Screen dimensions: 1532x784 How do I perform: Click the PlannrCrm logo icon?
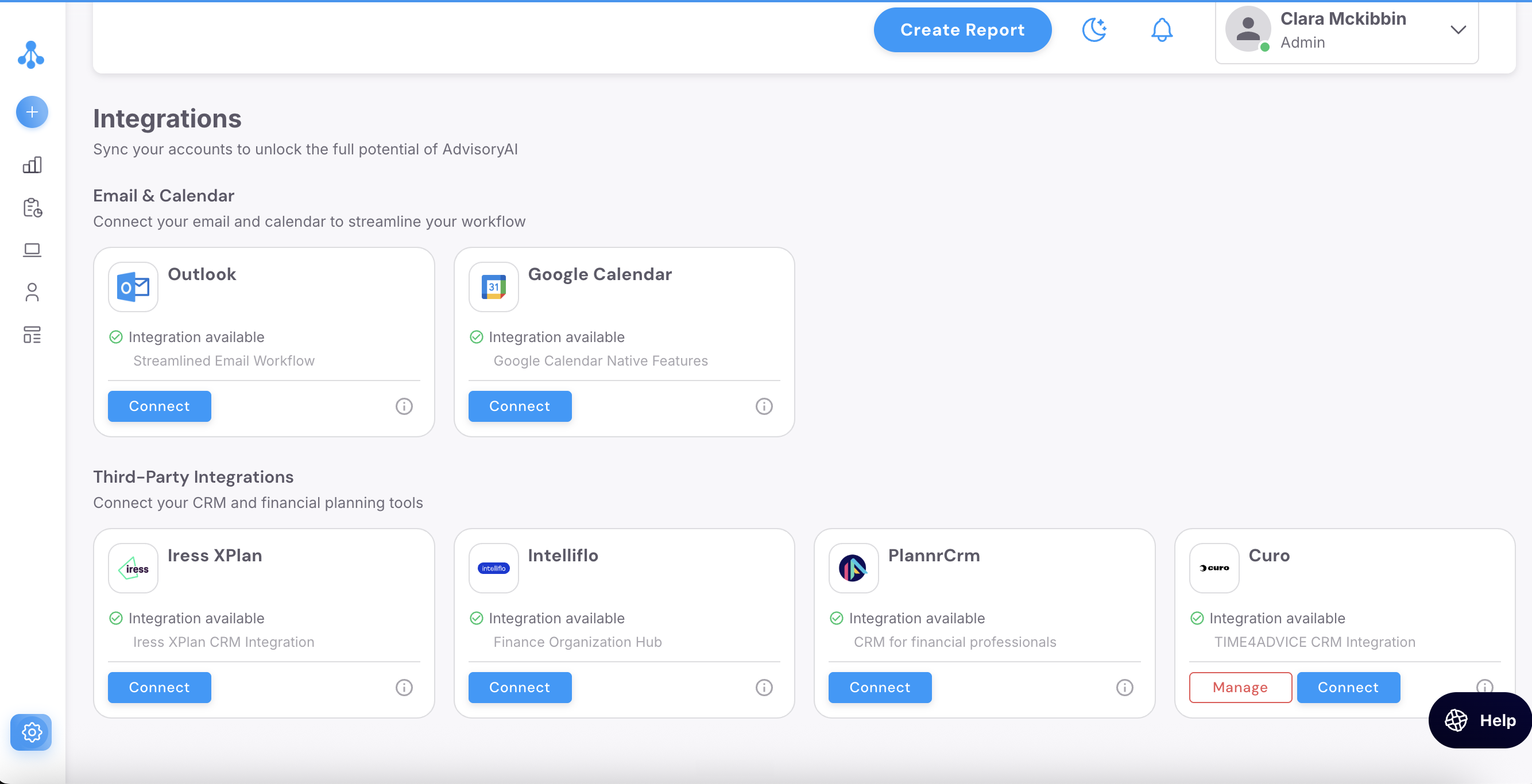pos(853,568)
